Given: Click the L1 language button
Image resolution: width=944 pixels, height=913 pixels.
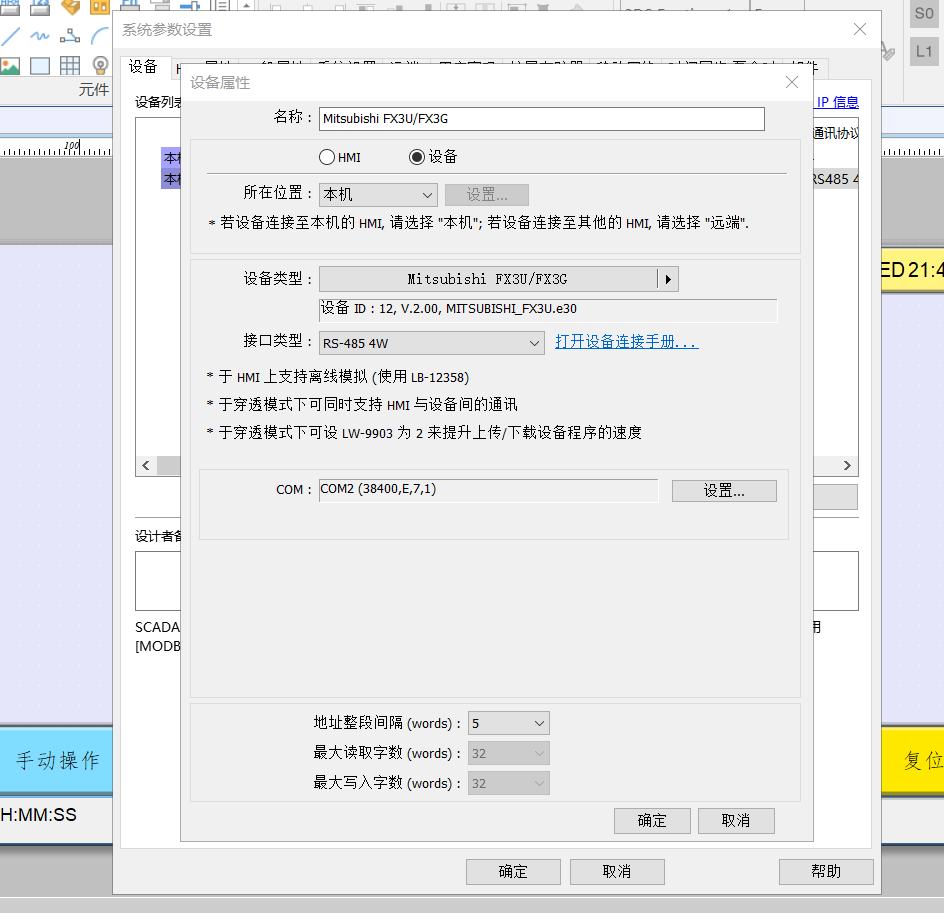Looking at the screenshot, I should click(x=923, y=51).
